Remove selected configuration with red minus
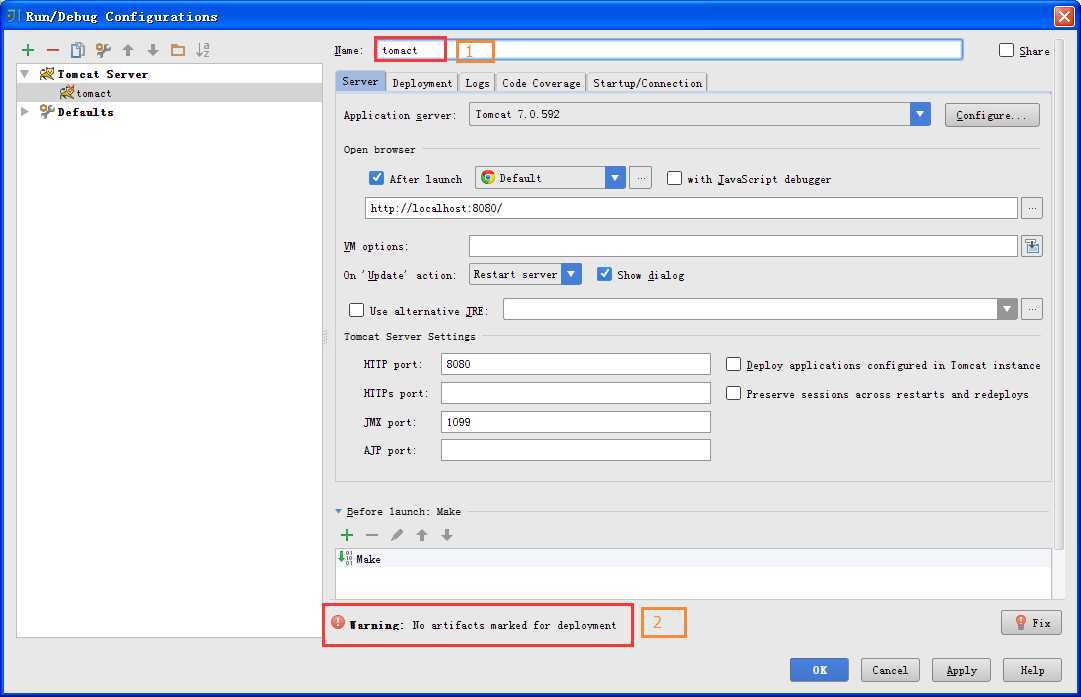This screenshot has width=1081, height=697. (x=53, y=50)
